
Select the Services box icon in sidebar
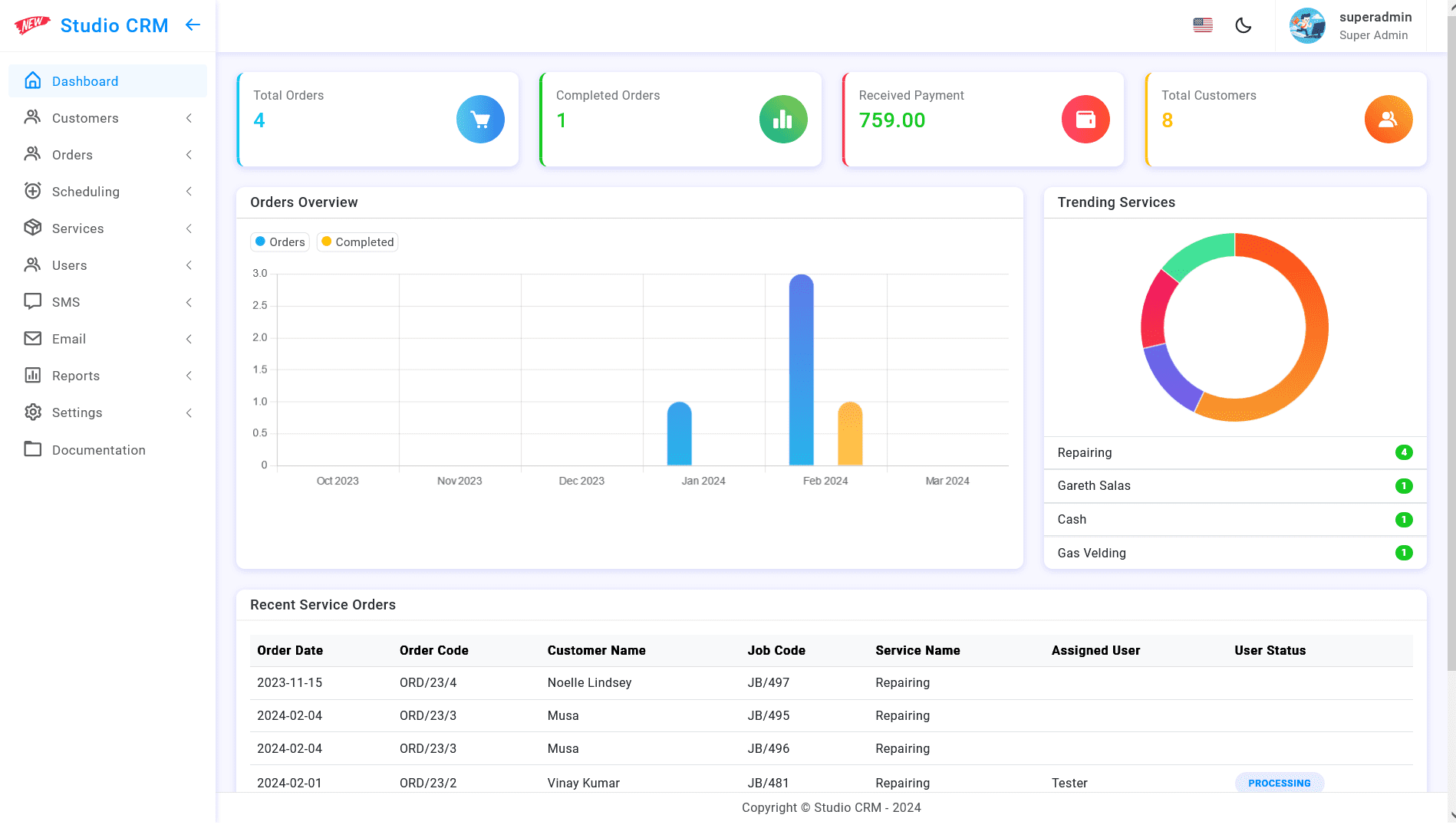pyautogui.click(x=31, y=228)
